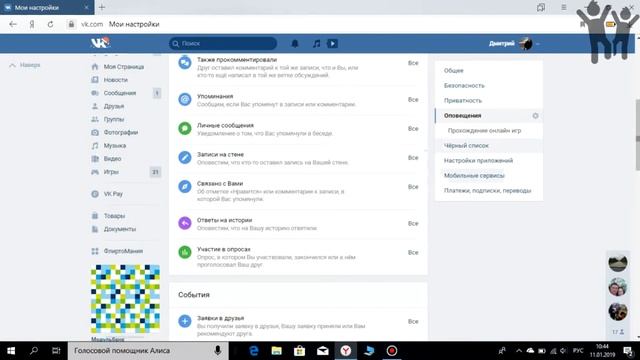Click the 'Заявки в друзья' plus icon
This screenshot has width=640, height=360.
coord(184,321)
